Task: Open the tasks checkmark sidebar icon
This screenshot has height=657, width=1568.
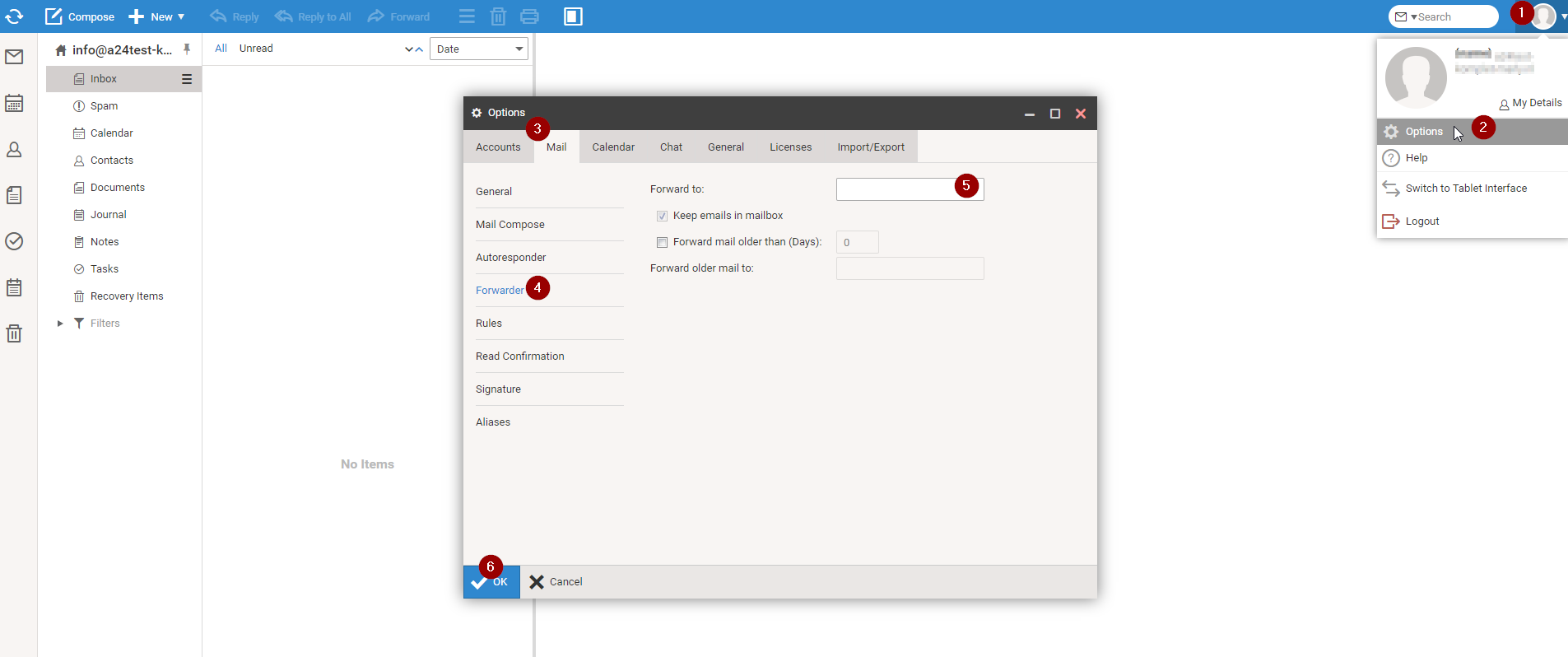Action: pos(14,241)
